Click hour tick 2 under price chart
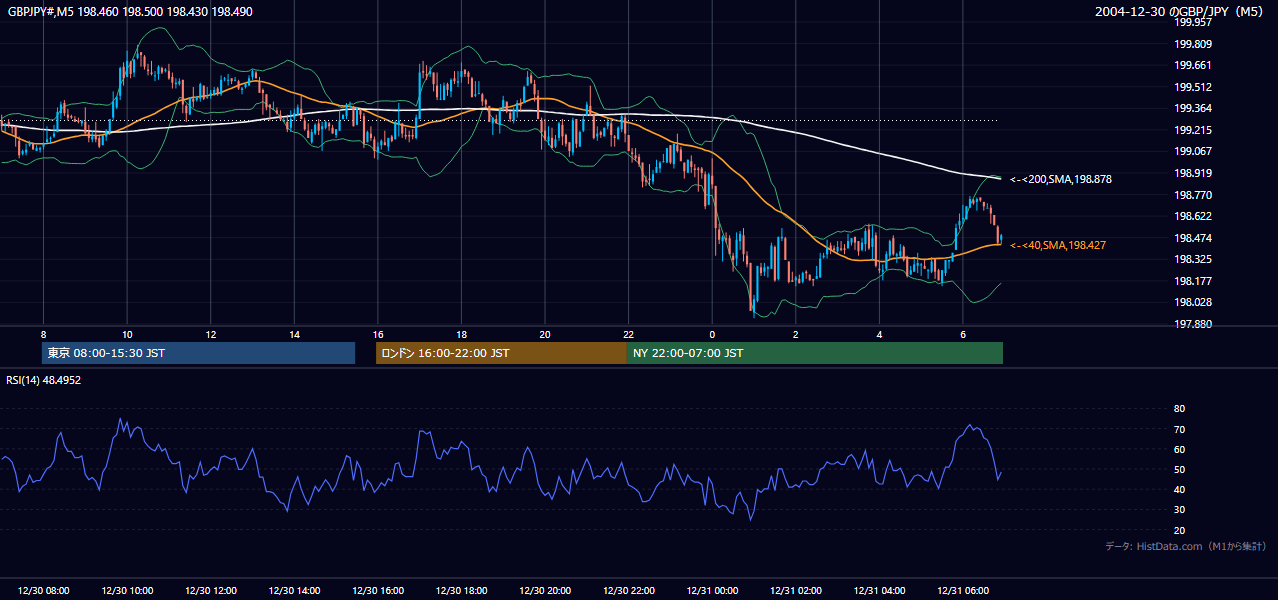This screenshot has width=1278, height=600. point(795,334)
